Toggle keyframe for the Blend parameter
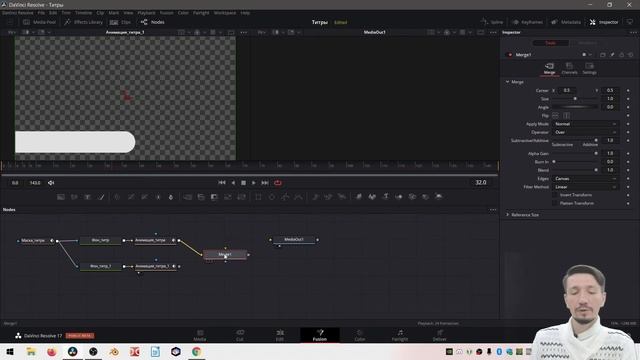This screenshot has width=640, height=360. 628,170
